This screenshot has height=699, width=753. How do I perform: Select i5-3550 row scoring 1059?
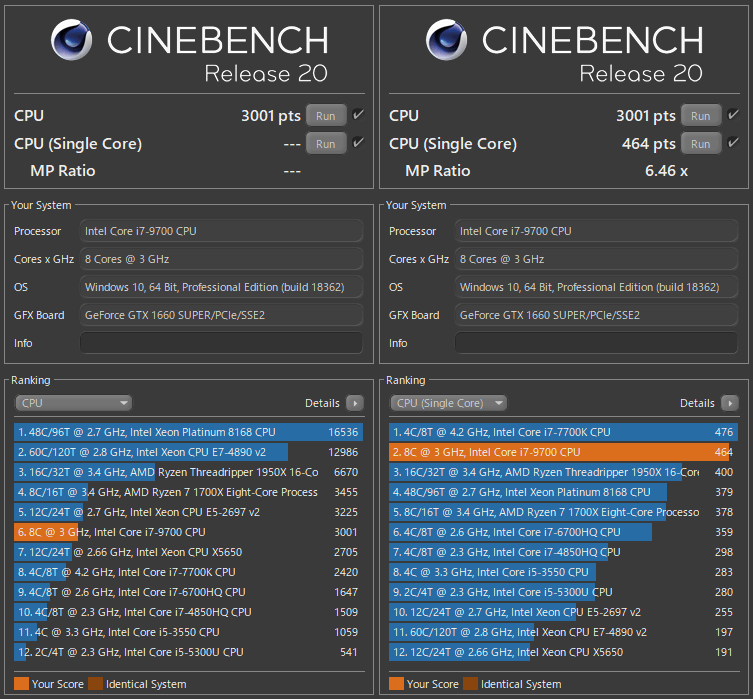coord(188,632)
